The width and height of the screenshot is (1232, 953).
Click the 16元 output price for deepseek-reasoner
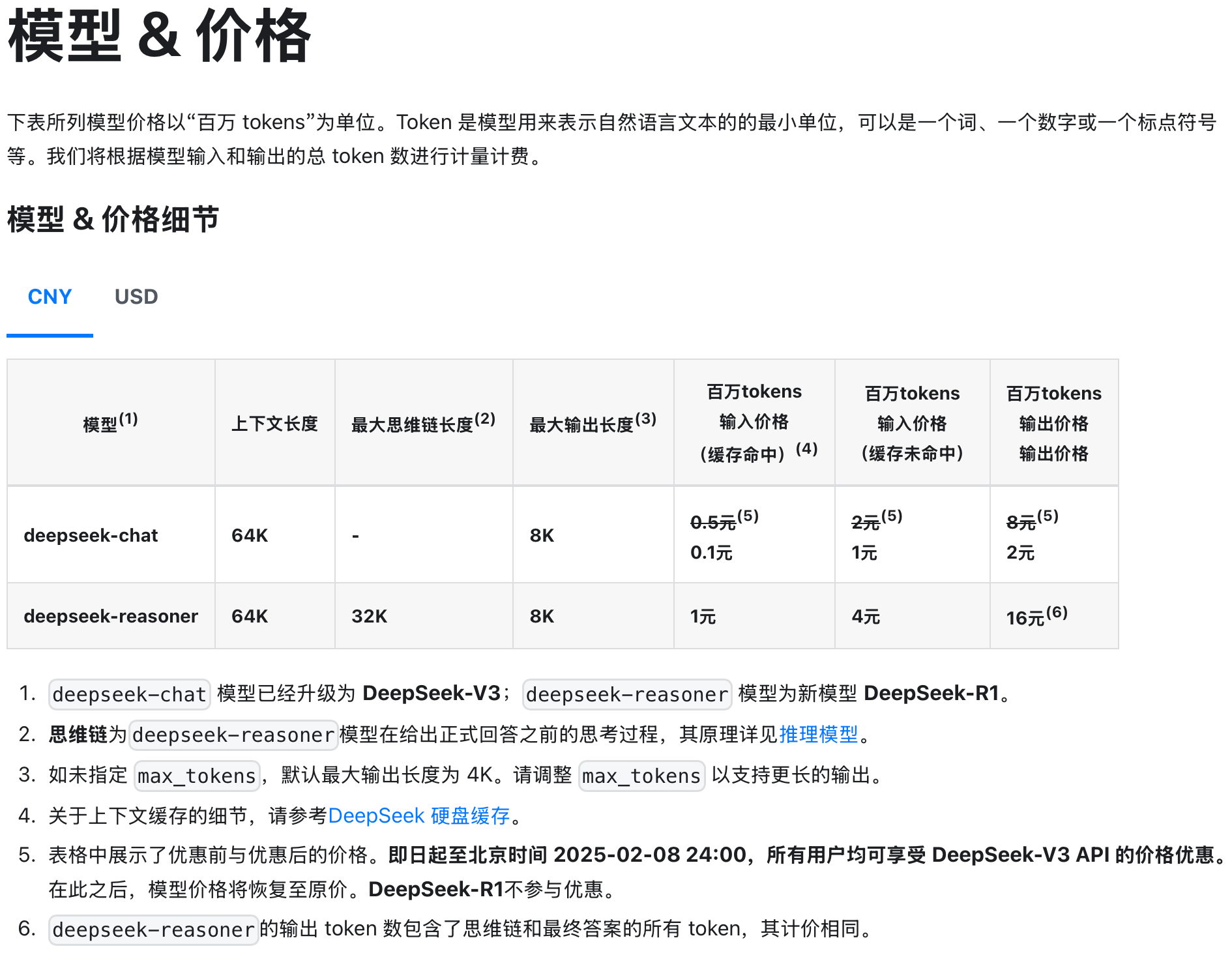pos(1025,617)
